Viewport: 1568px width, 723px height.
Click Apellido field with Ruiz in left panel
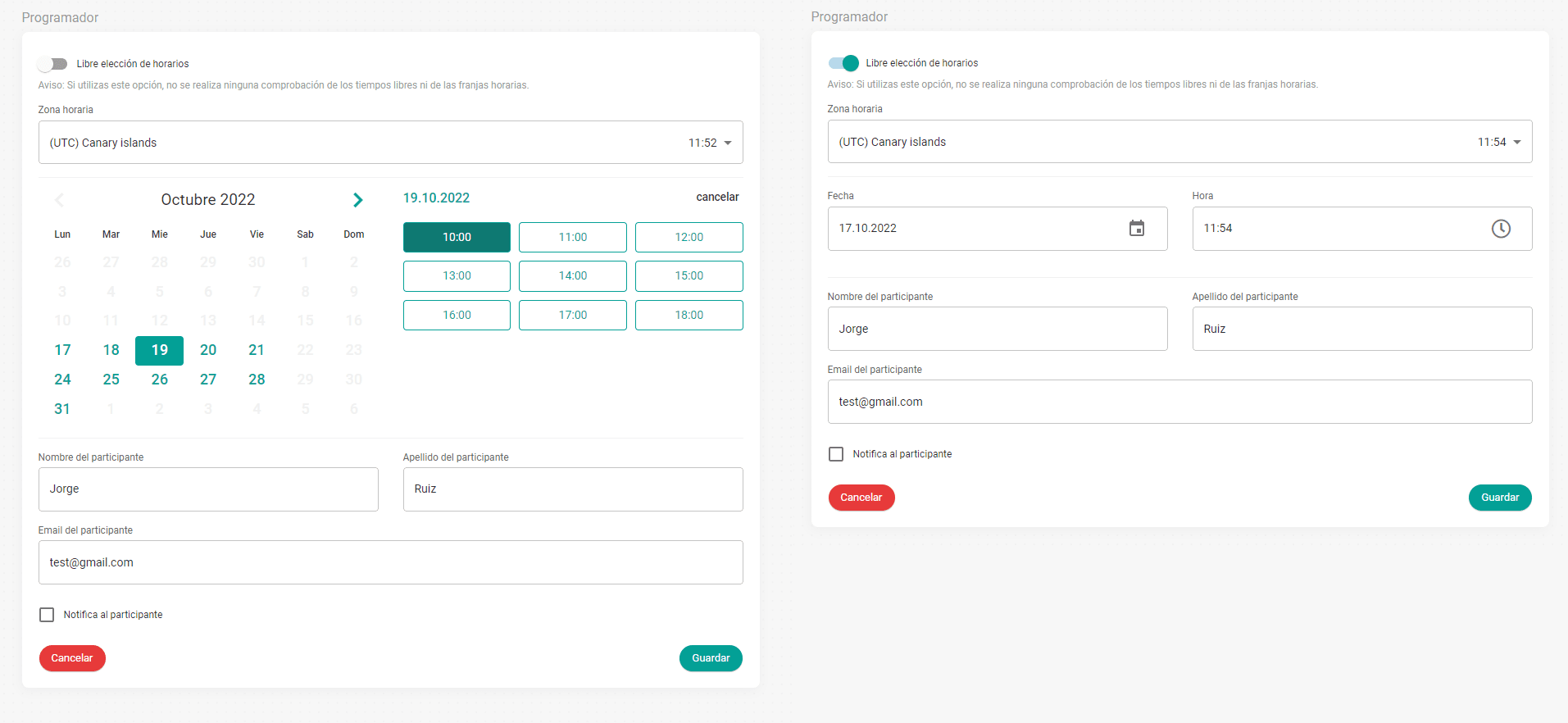point(573,489)
